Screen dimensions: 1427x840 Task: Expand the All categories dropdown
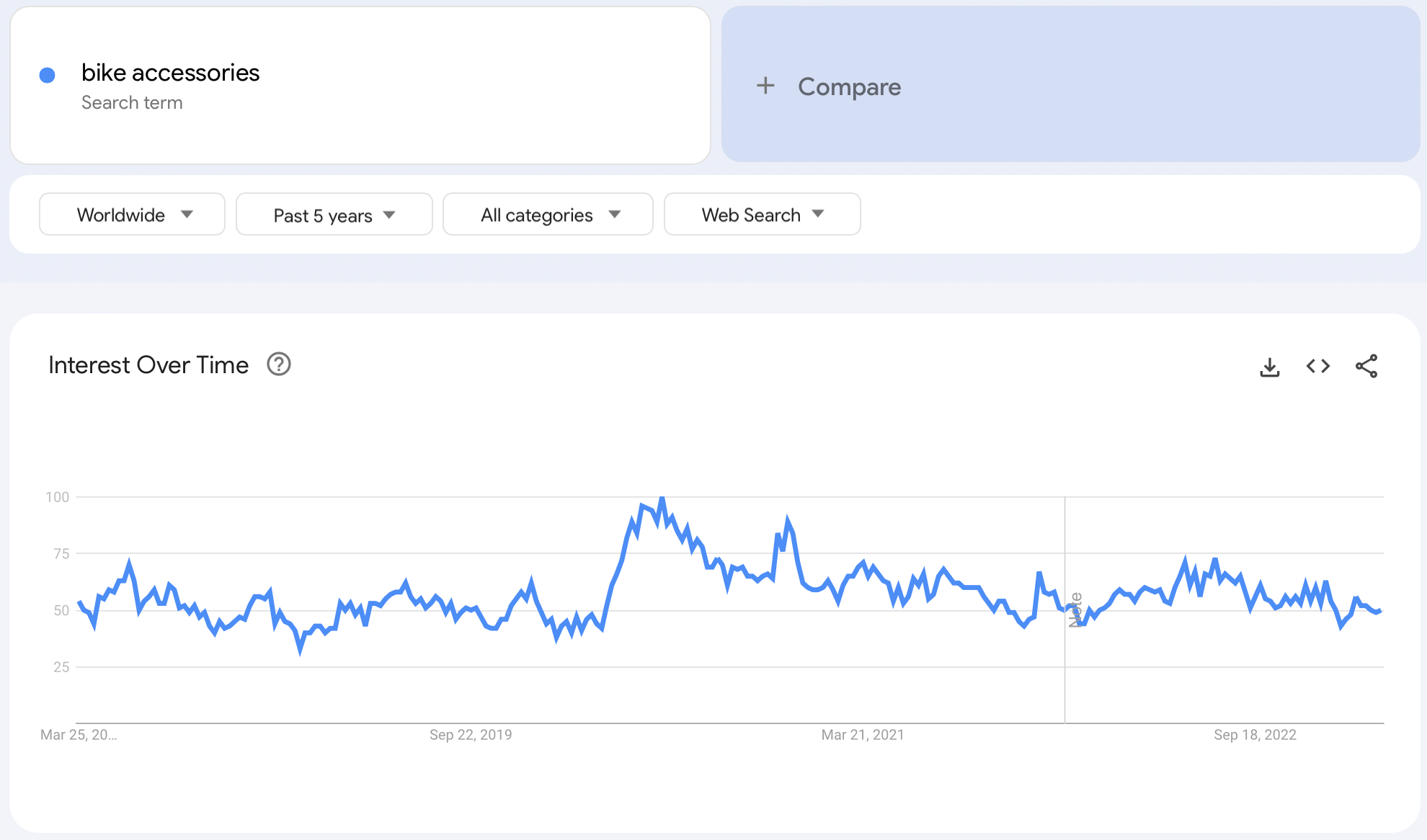pyautogui.click(x=548, y=215)
